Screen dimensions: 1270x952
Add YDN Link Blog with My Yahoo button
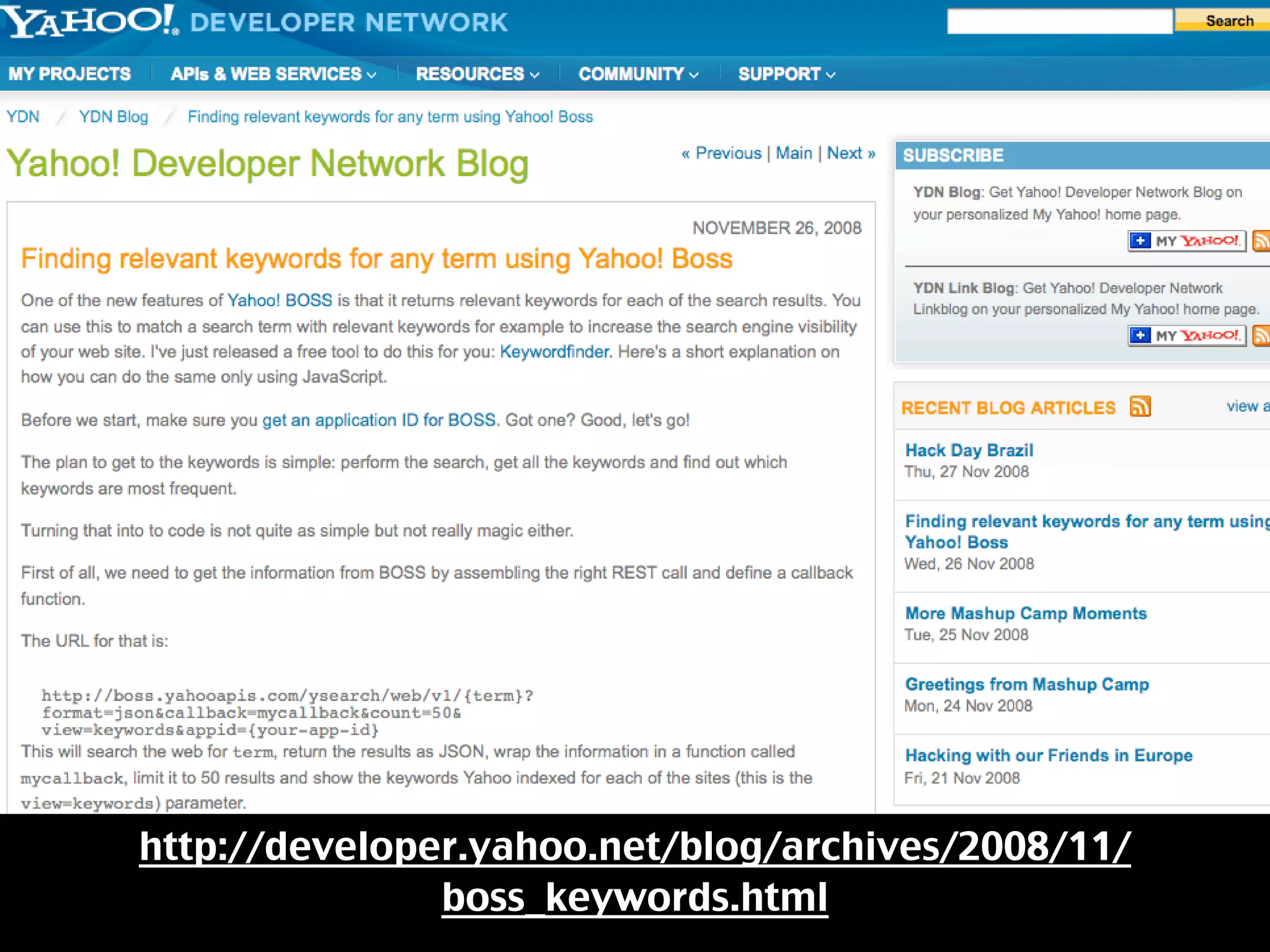point(1186,335)
